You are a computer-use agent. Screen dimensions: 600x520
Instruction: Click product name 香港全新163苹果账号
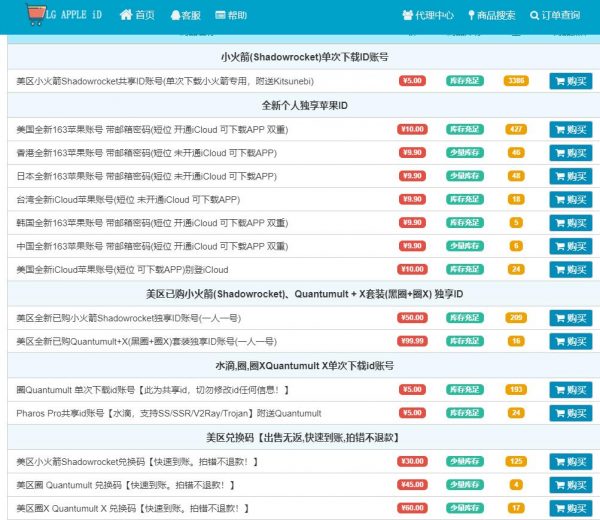click(147, 153)
